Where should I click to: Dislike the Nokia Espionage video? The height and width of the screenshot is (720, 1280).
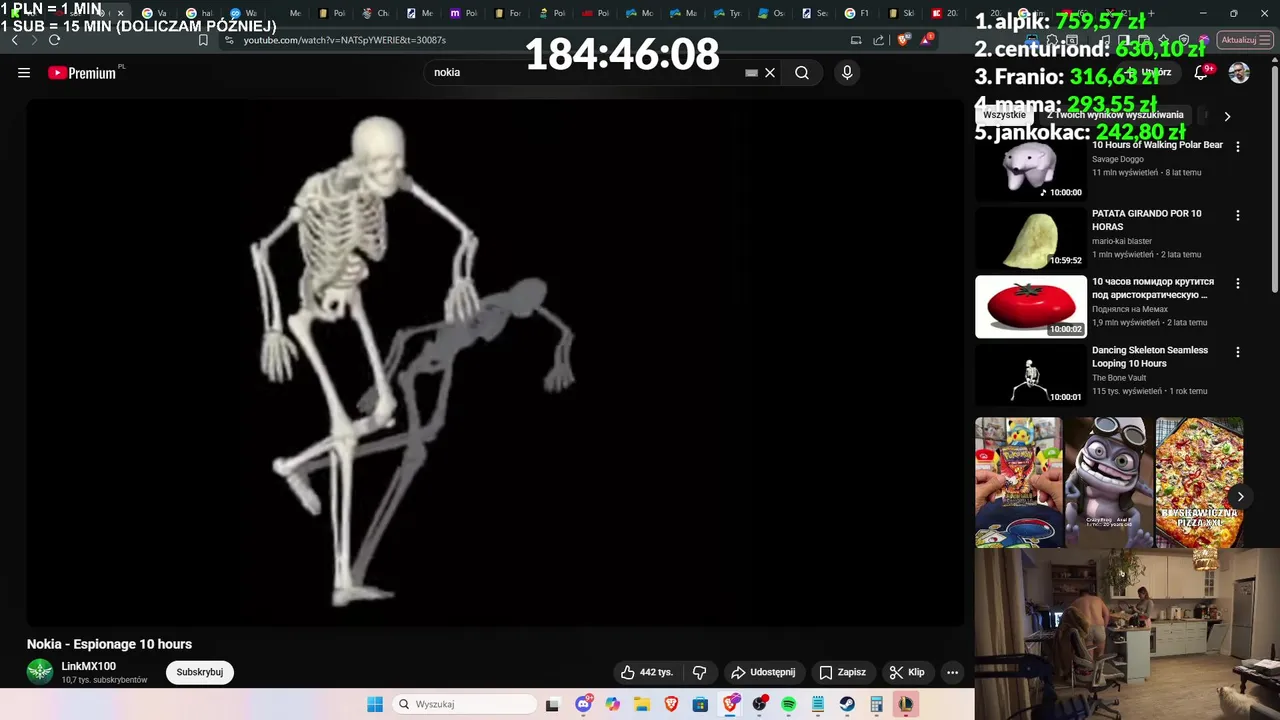tap(700, 672)
